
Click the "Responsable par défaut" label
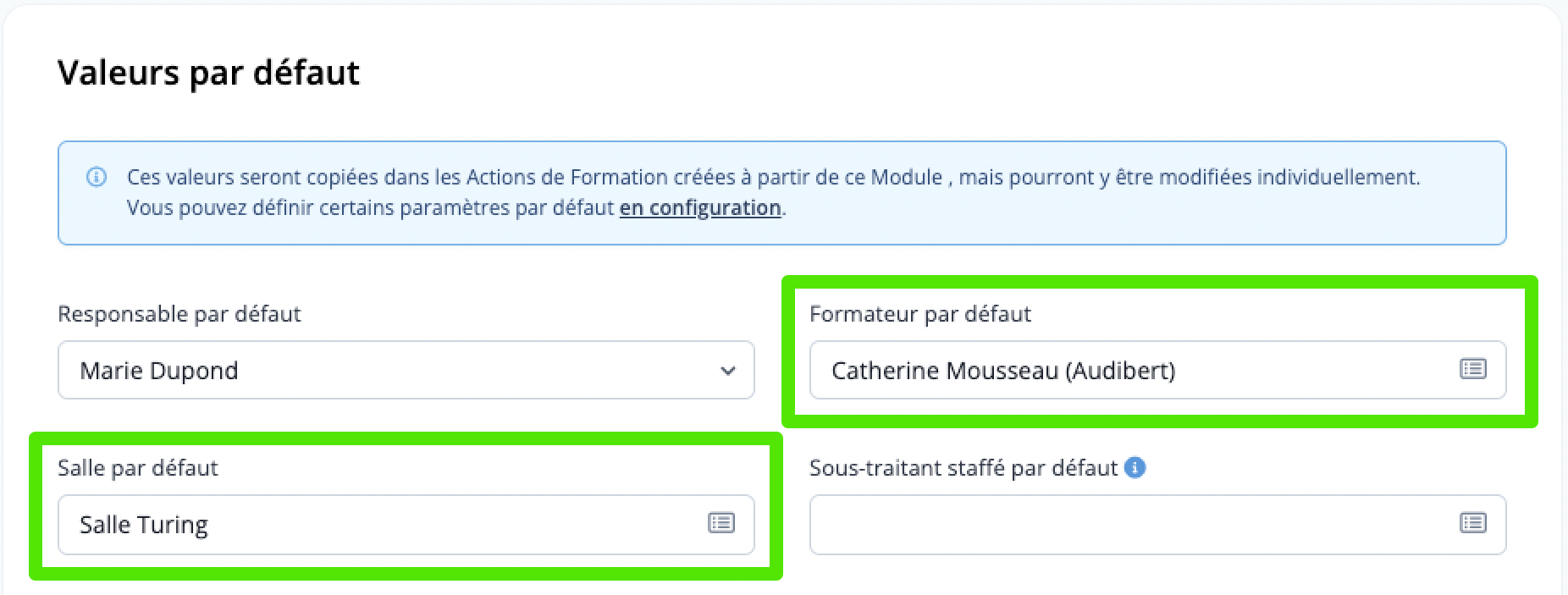tap(179, 314)
